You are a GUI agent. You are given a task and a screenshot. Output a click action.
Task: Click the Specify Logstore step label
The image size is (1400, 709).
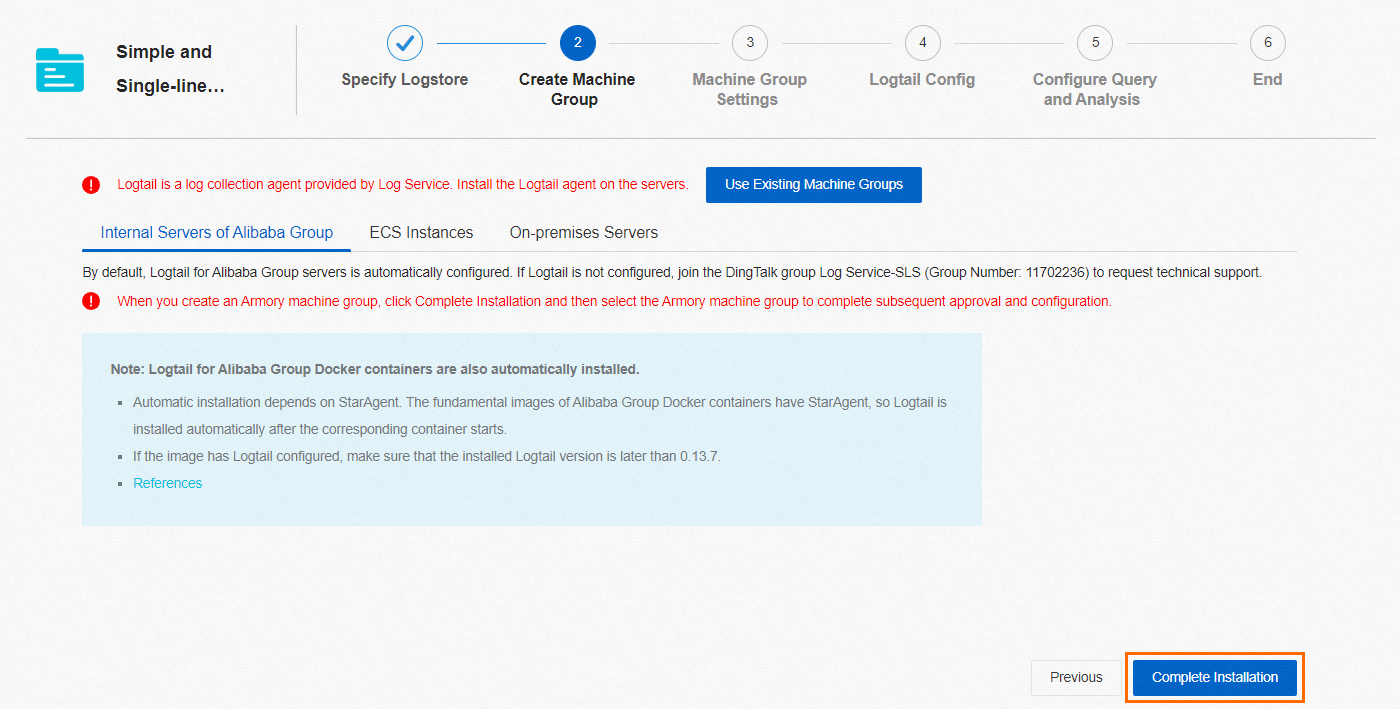404,79
